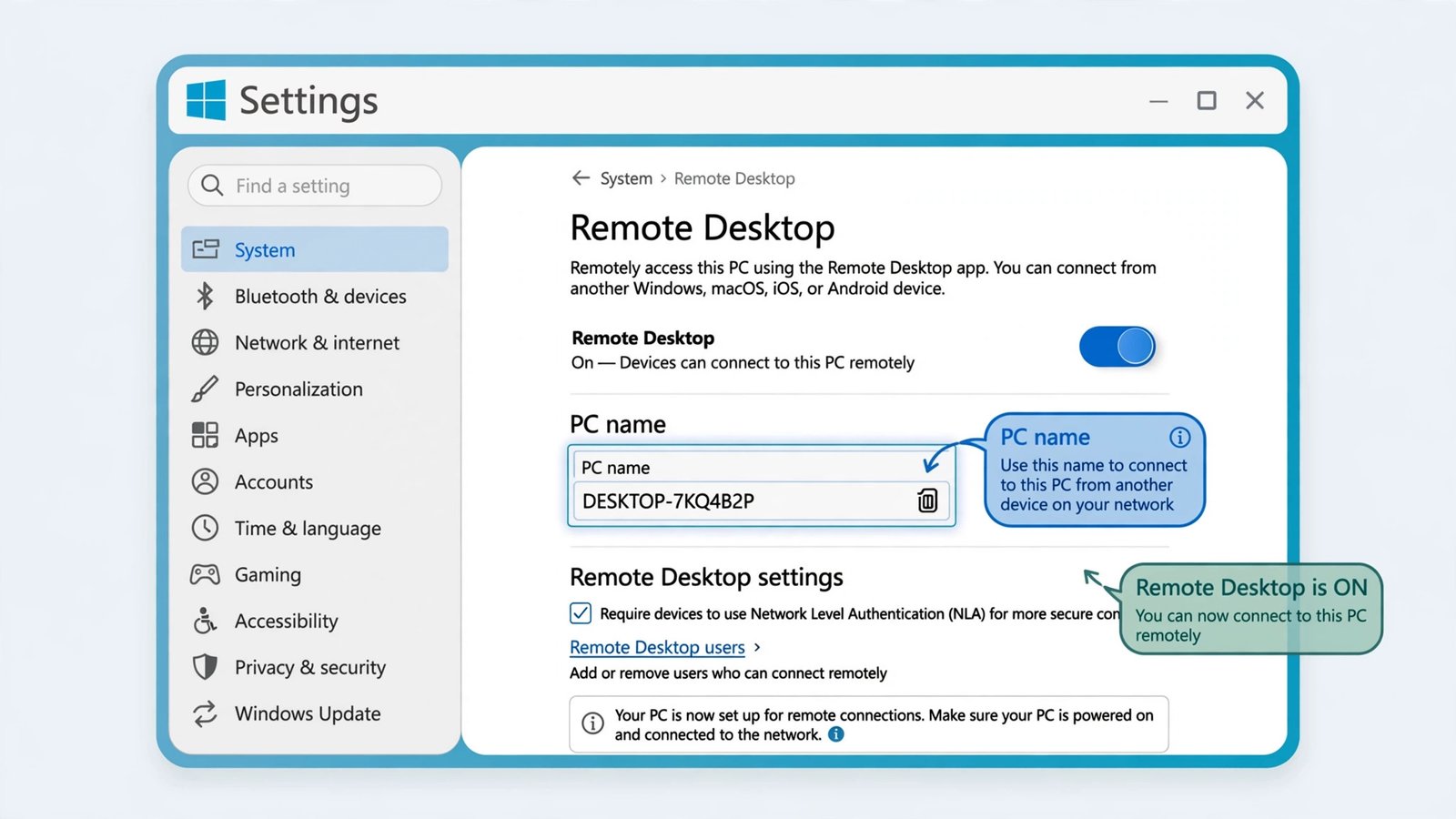The image size is (1456, 819).
Task: Click the Gaming controller icon
Action: tap(205, 574)
